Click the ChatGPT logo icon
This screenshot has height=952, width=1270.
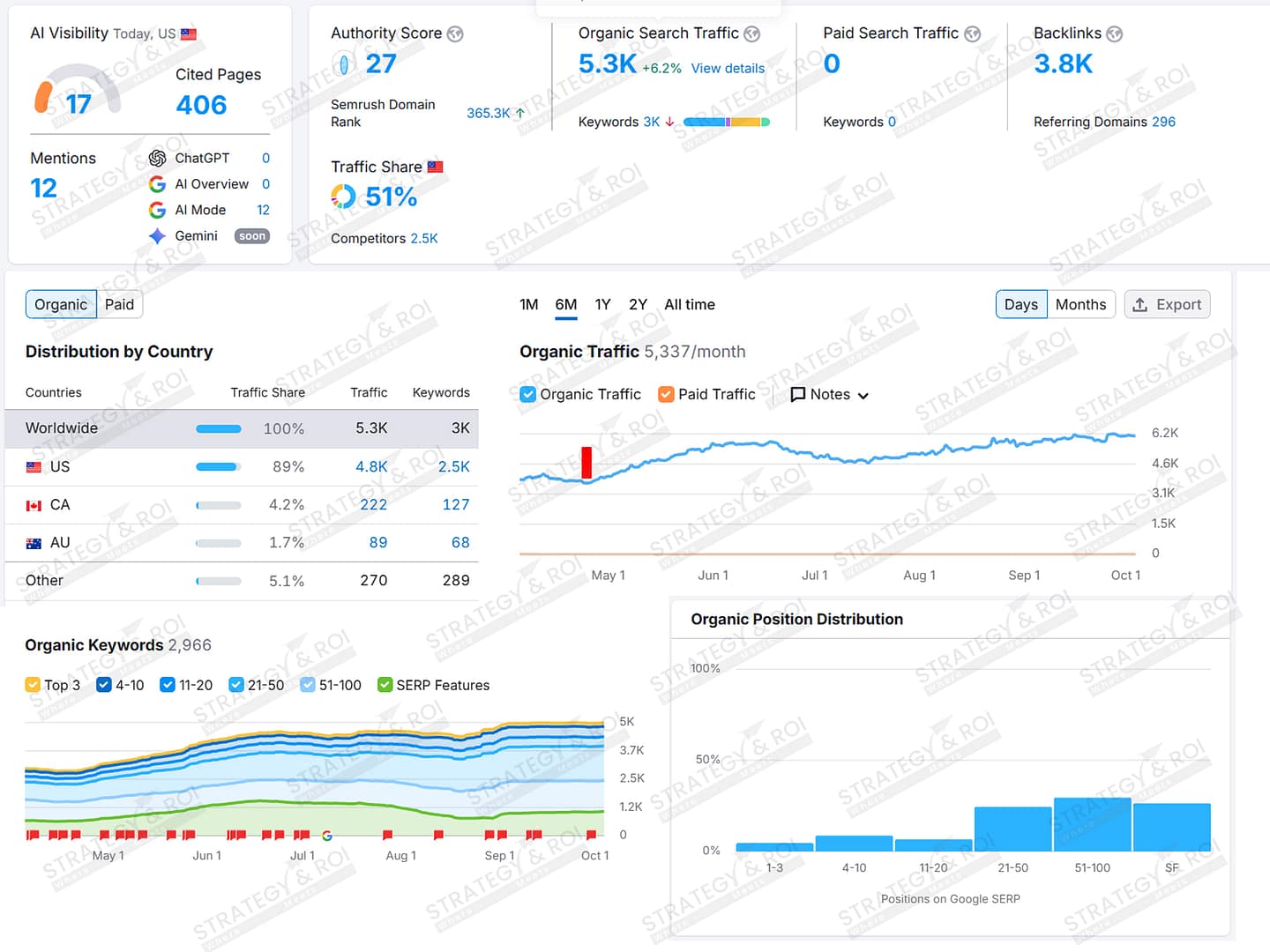[158, 159]
